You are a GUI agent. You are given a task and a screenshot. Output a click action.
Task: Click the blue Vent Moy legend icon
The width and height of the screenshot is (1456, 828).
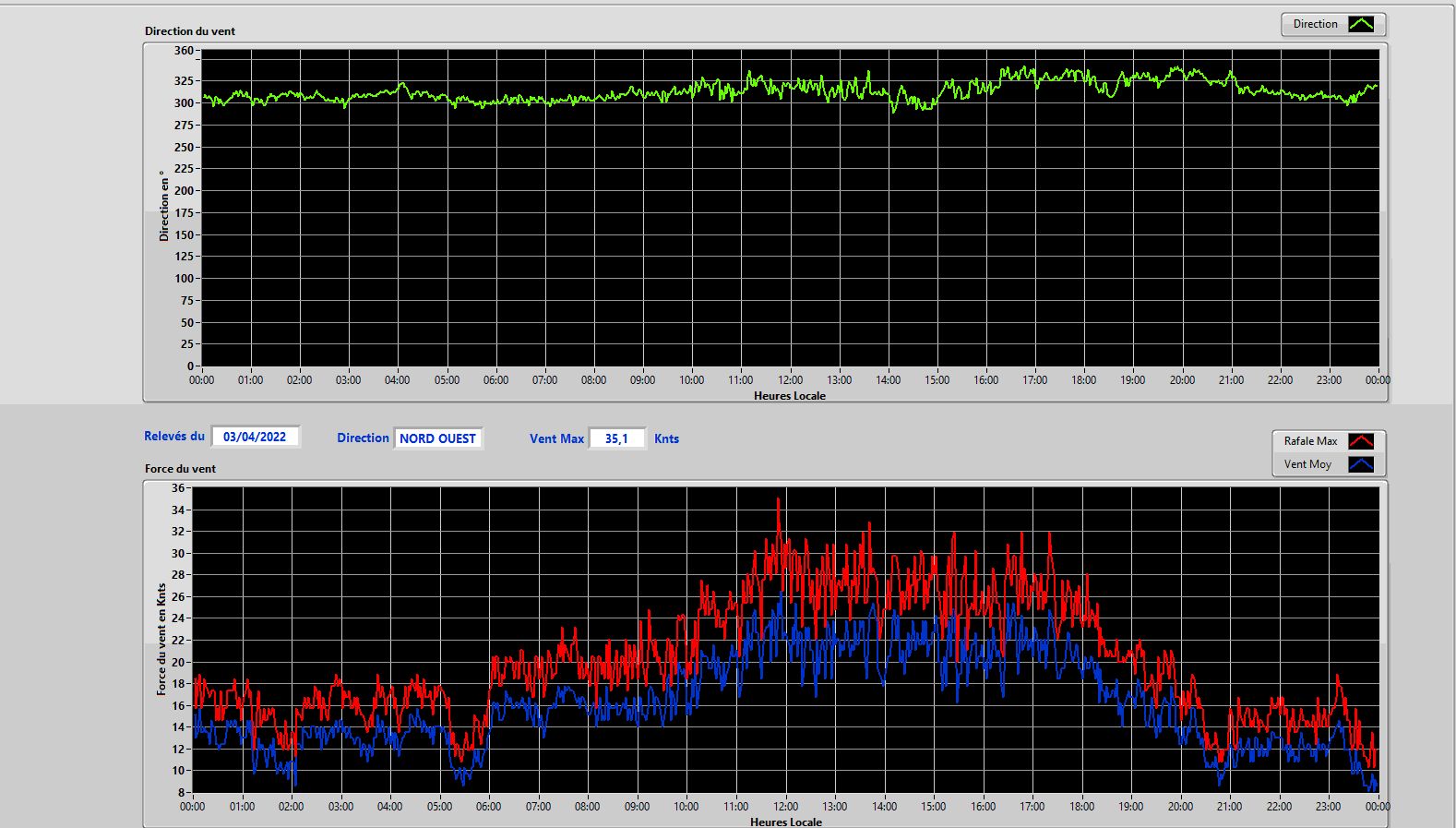(1361, 464)
